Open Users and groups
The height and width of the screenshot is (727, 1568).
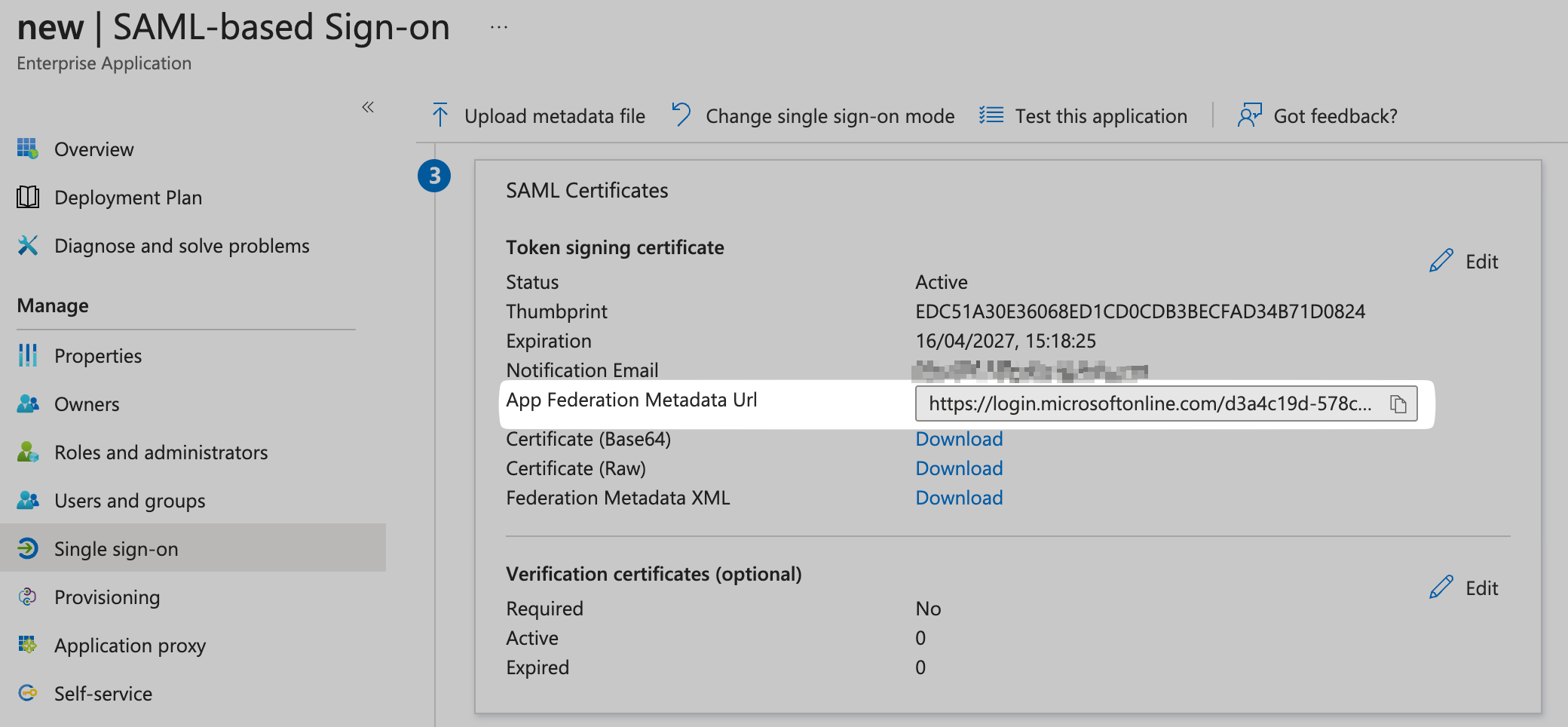[x=129, y=500]
